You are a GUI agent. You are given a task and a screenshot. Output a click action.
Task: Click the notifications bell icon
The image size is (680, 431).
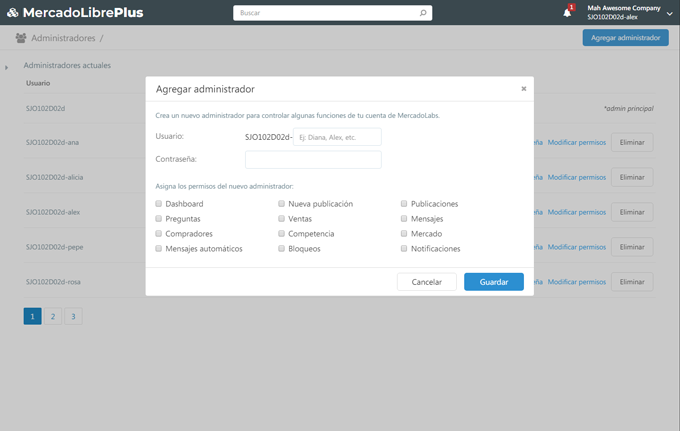567,13
